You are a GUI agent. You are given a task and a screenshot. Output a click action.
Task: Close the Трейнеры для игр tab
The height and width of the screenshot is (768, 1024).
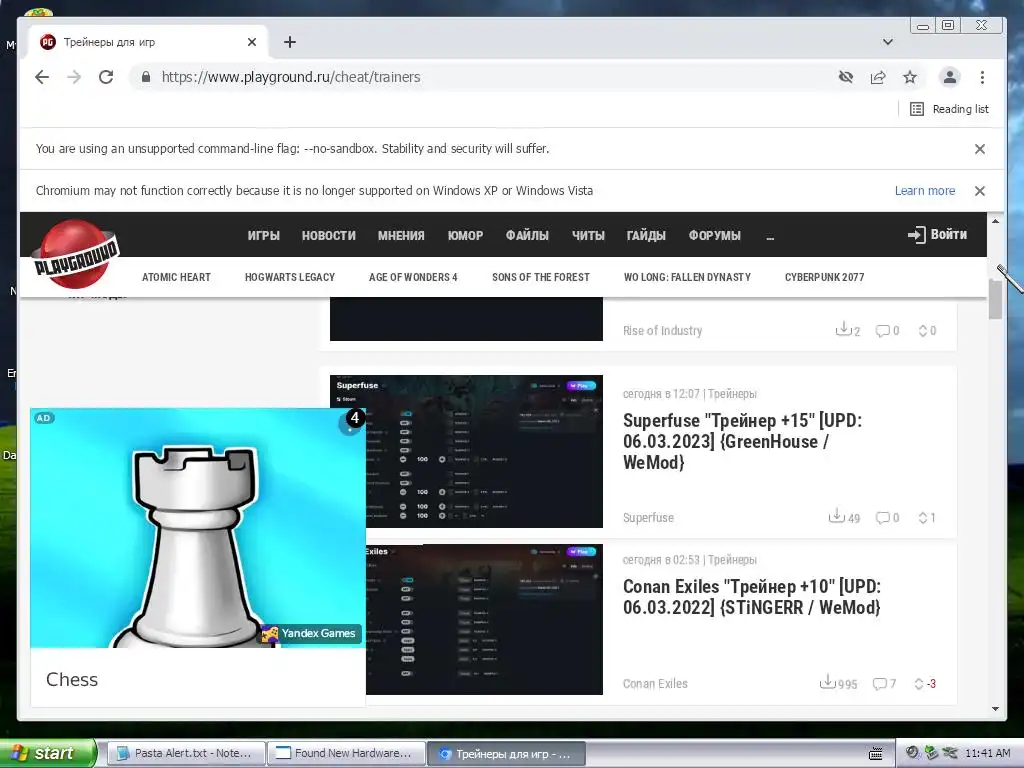click(252, 42)
